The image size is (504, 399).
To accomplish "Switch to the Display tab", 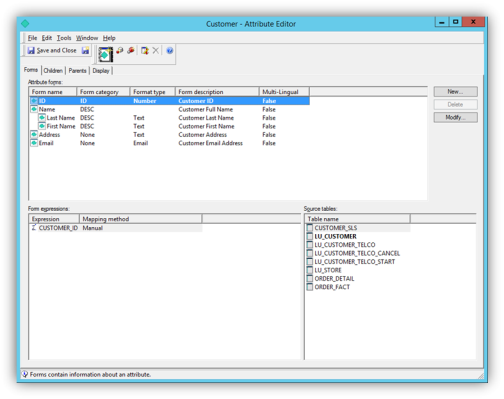I will tap(101, 71).
